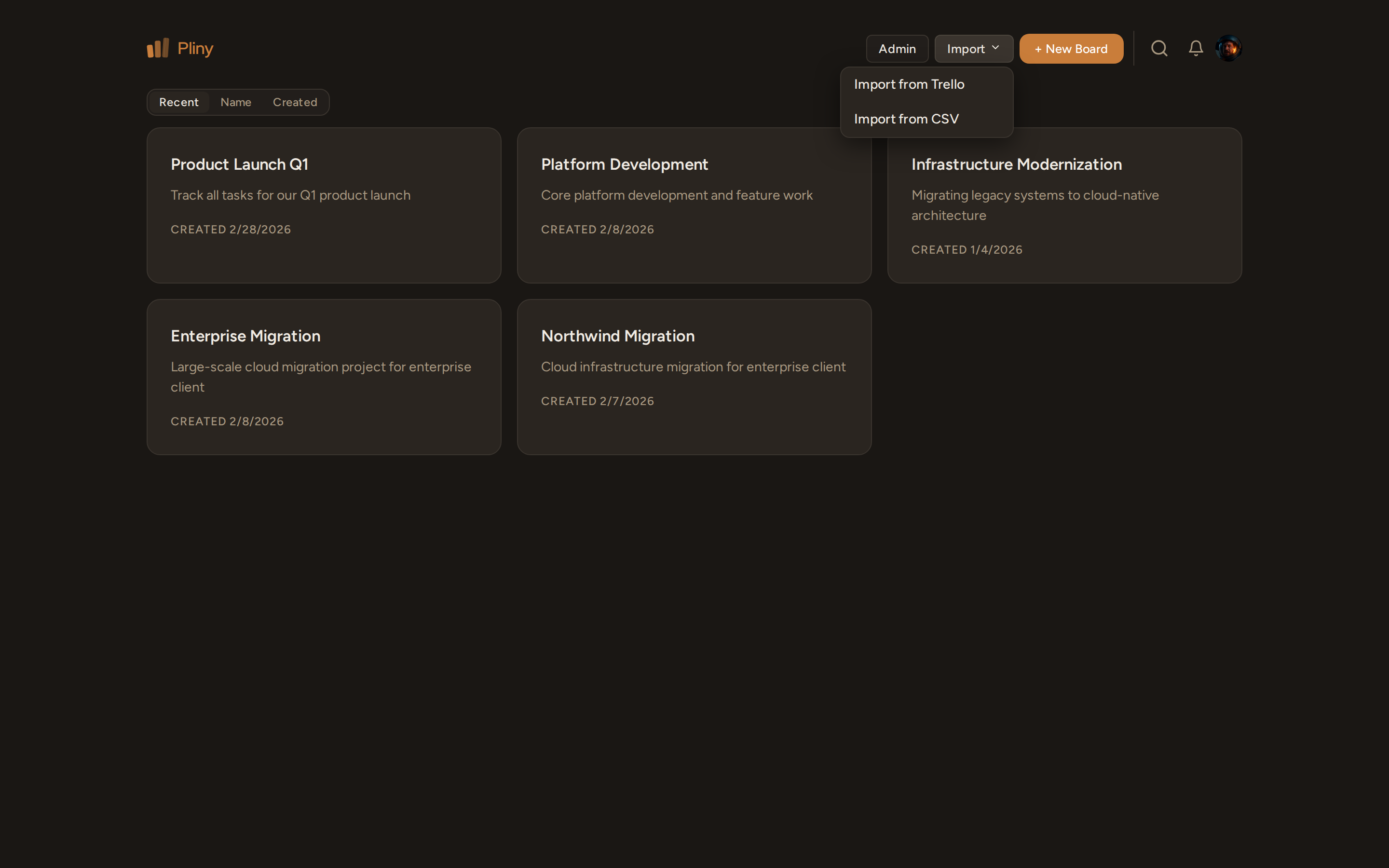1389x868 pixels.
Task: Open the user avatar profile menu
Action: (1228, 48)
